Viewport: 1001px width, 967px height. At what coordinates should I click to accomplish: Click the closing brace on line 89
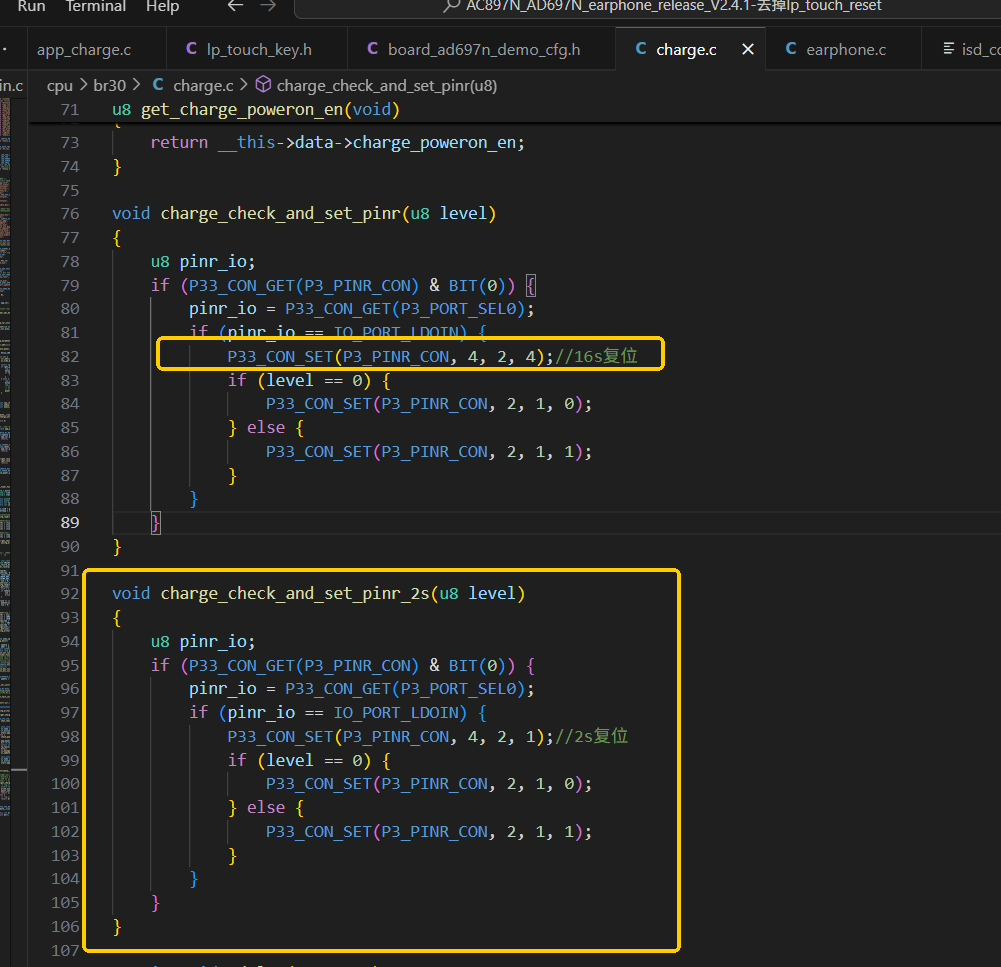coord(155,523)
